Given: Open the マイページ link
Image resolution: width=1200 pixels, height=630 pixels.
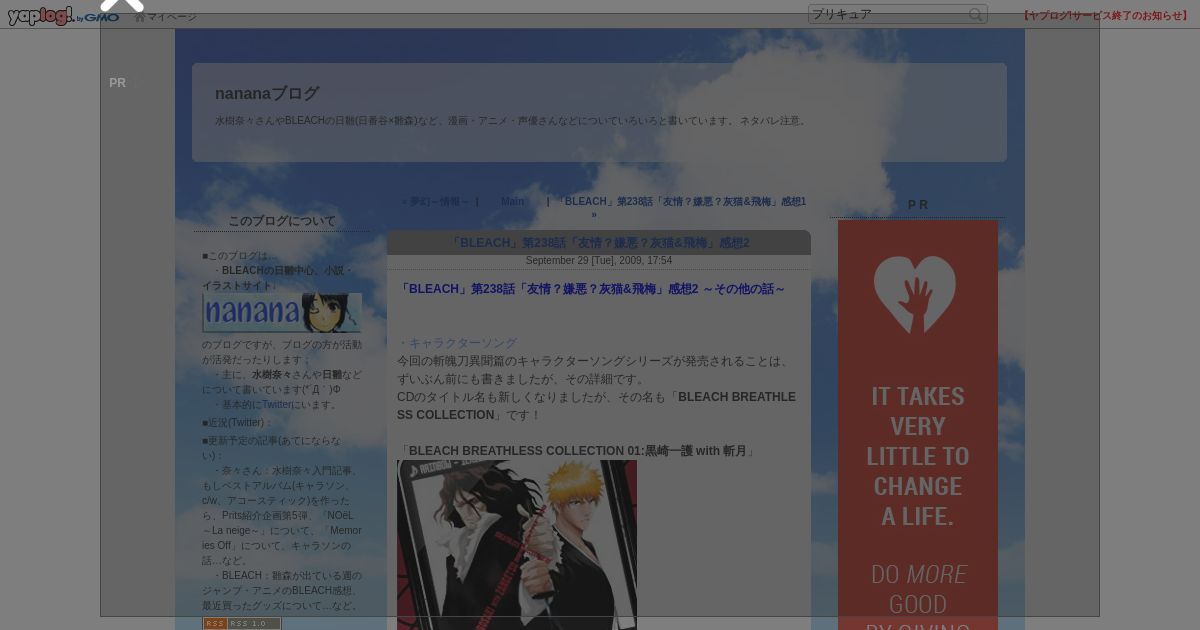Looking at the screenshot, I should tap(165, 17).
